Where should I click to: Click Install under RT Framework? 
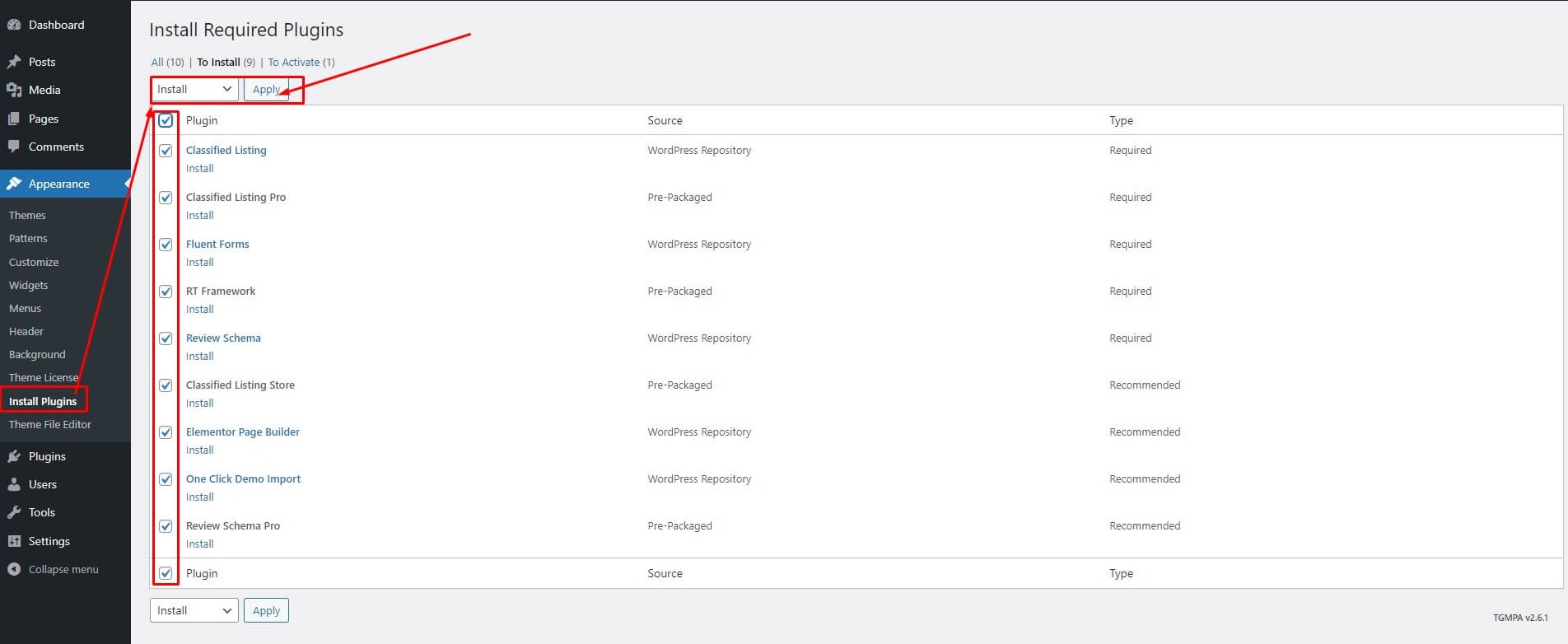click(200, 309)
